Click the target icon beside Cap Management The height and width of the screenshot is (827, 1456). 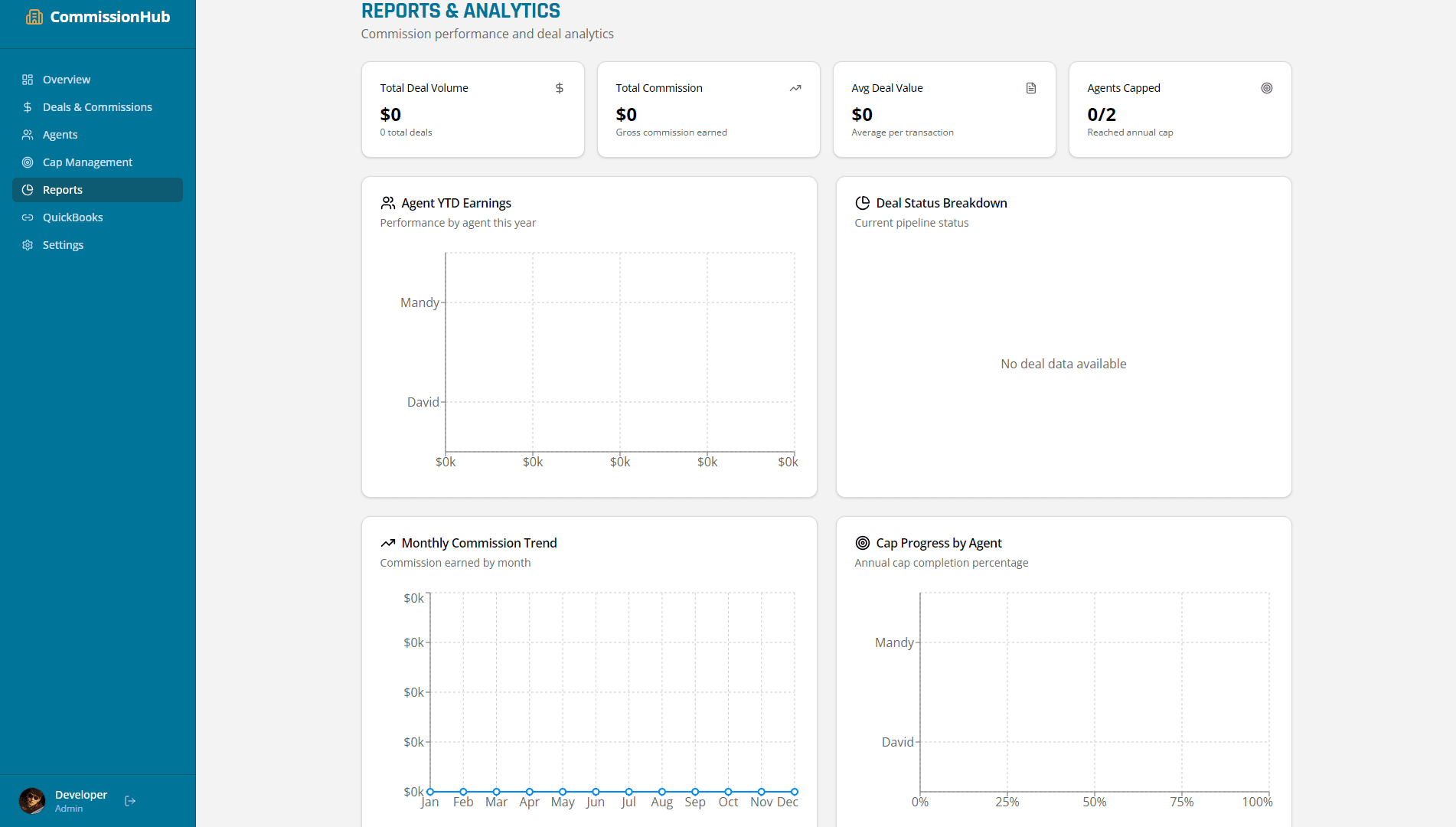[x=28, y=162]
